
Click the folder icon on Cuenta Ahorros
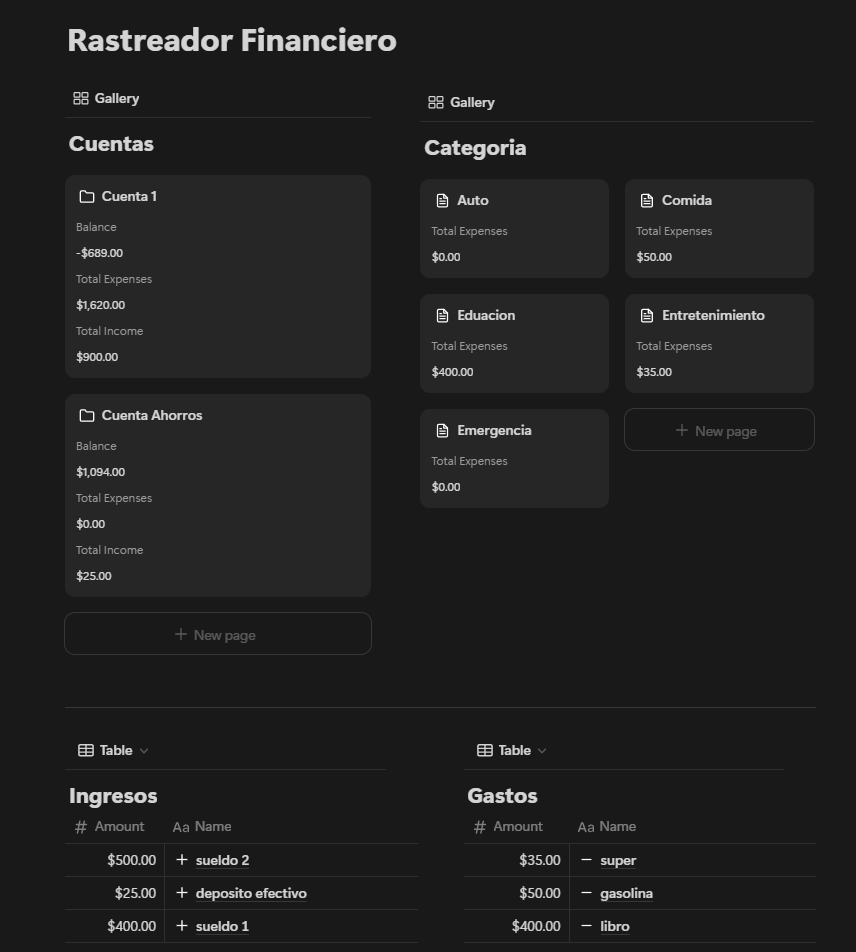tap(87, 415)
